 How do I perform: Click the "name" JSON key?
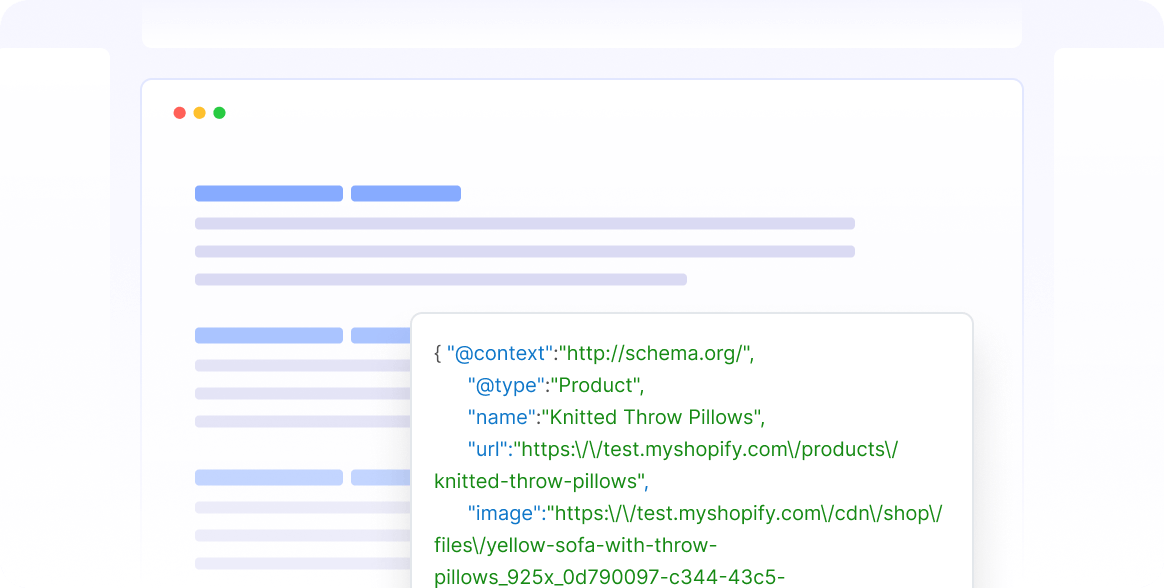point(501,418)
